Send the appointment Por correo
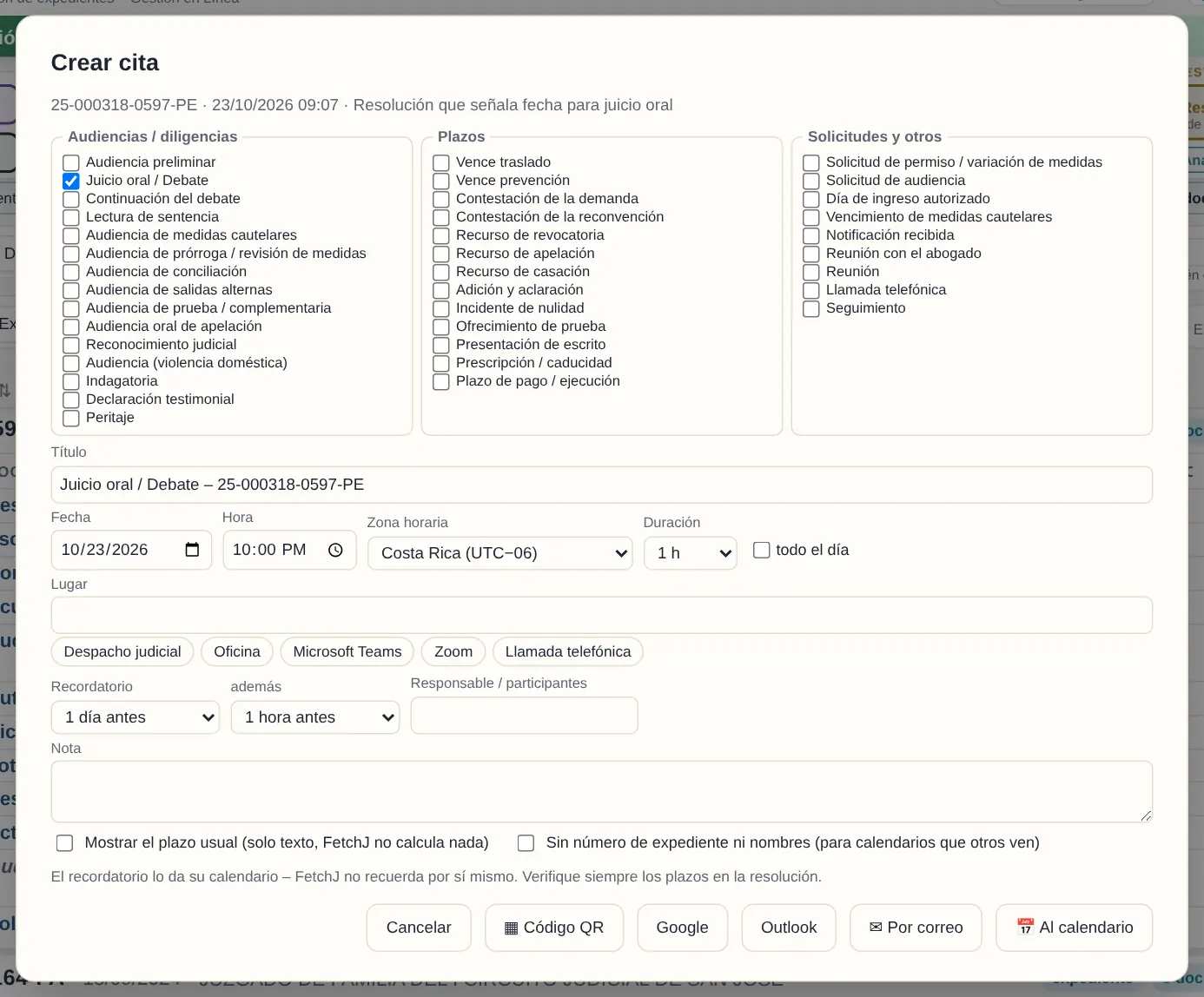The width and height of the screenshot is (1204, 997). tap(916, 928)
